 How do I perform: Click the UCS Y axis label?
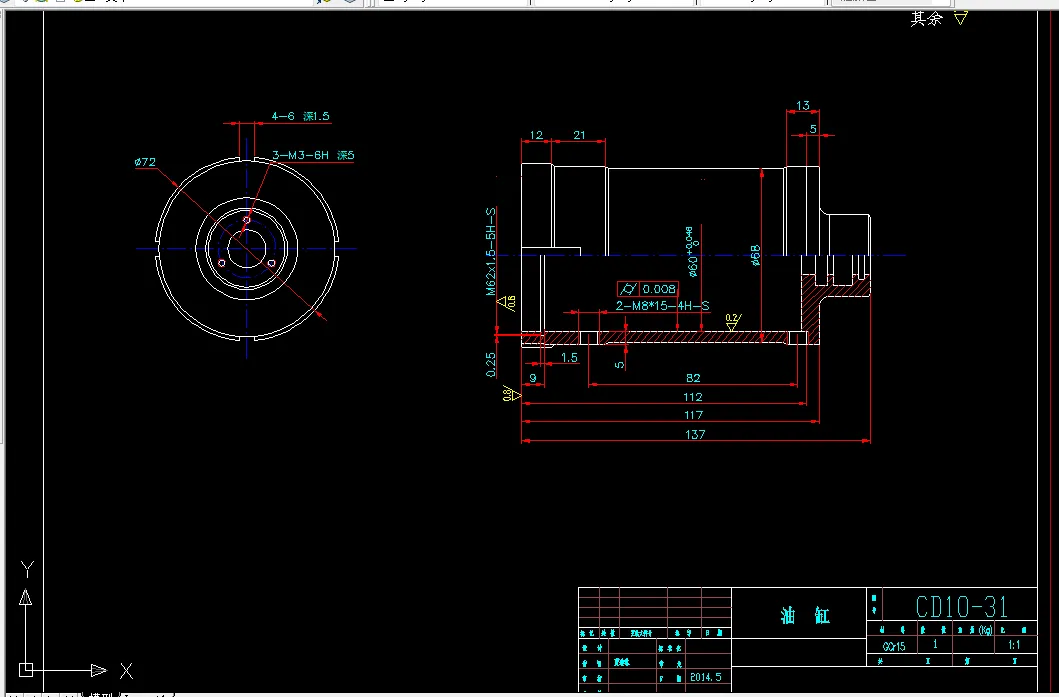pos(26,569)
